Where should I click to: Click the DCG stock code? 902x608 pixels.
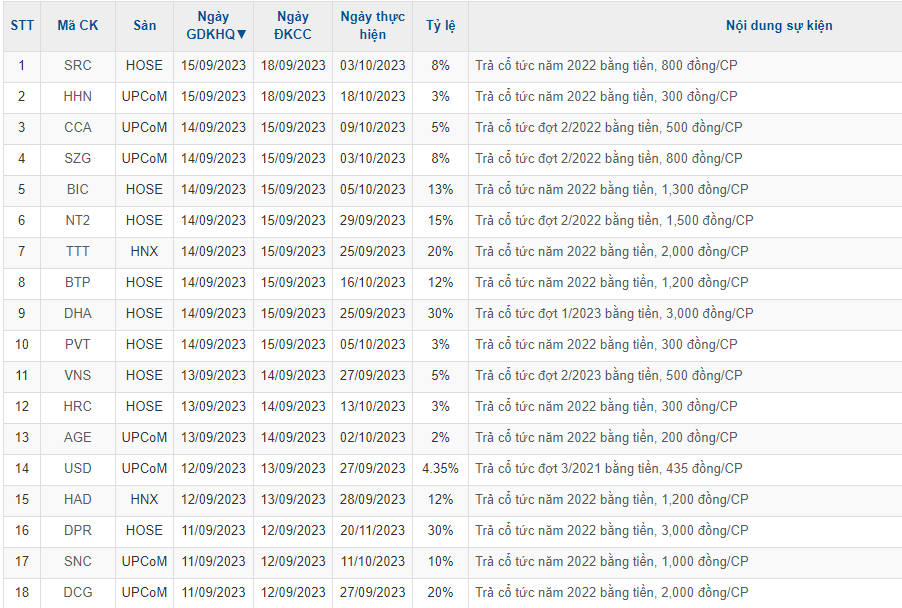tap(77, 593)
